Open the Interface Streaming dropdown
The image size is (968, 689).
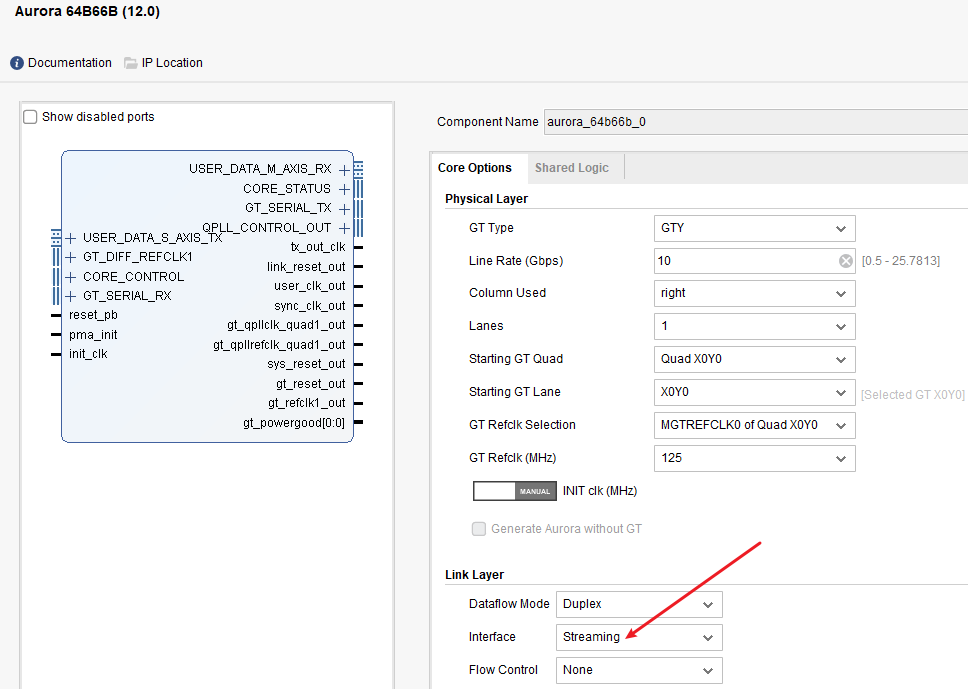pyautogui.click(x=639, y=637)
